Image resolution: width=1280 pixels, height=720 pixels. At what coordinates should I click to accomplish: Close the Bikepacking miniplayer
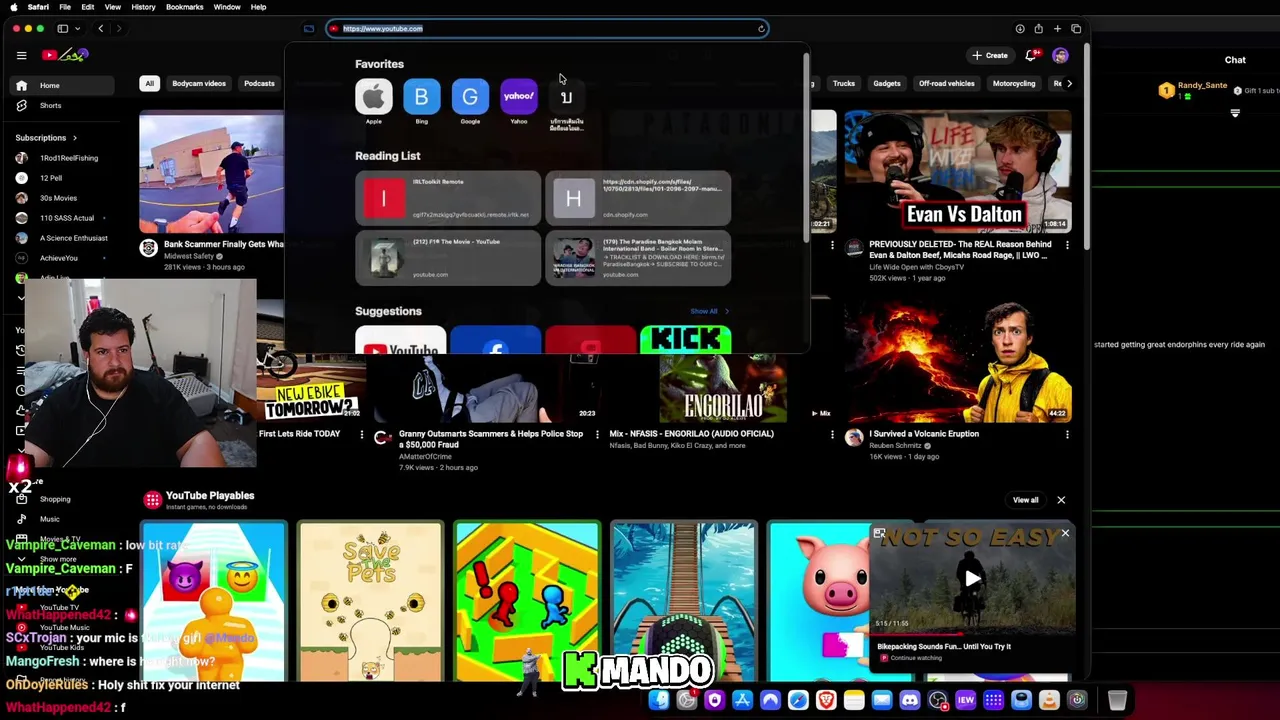1065,534
